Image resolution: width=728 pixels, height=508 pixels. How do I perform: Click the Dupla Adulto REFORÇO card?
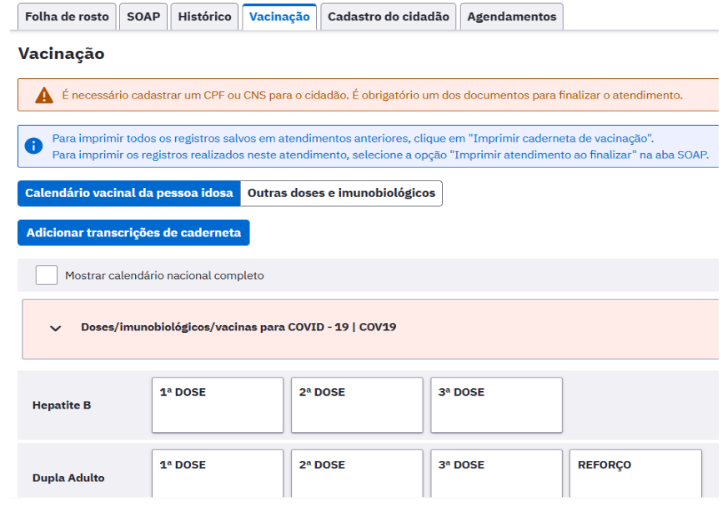[636, 474]
